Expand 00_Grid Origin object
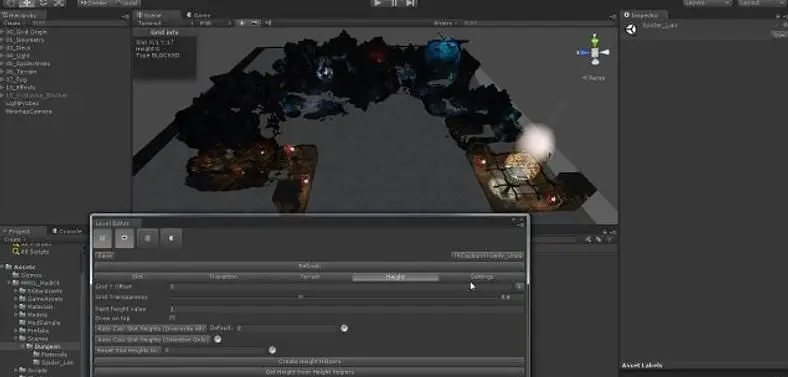 click(2, 32)
